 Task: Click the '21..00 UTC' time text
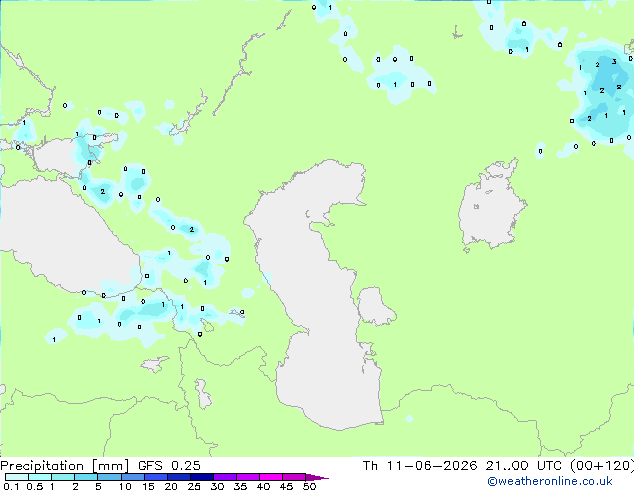[524, 466]
